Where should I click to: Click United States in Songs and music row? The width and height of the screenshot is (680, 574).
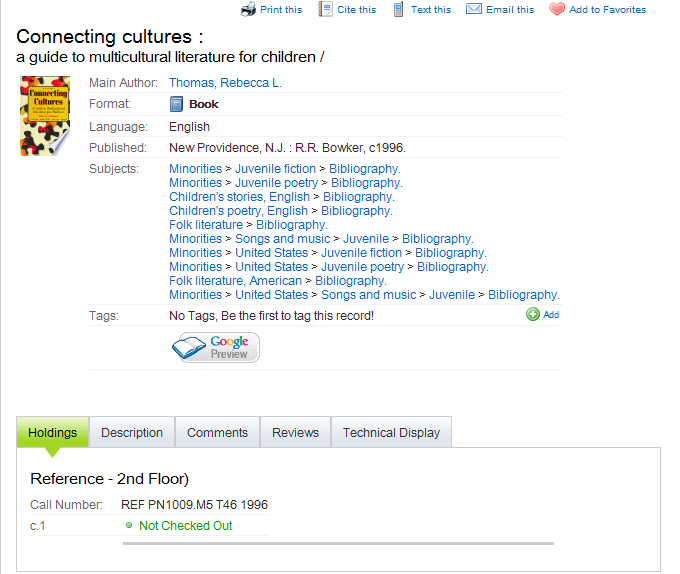(x=271, y=295)
